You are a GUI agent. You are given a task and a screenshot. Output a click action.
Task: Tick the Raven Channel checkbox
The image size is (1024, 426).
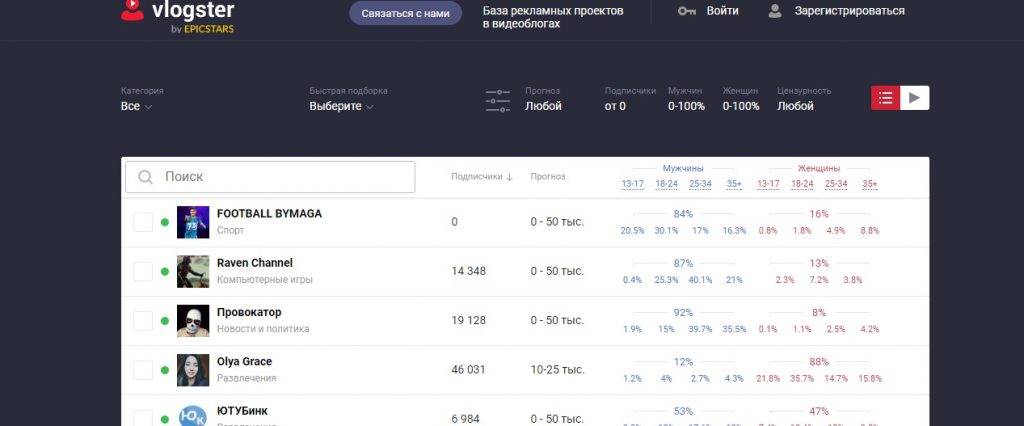[143, 271]
